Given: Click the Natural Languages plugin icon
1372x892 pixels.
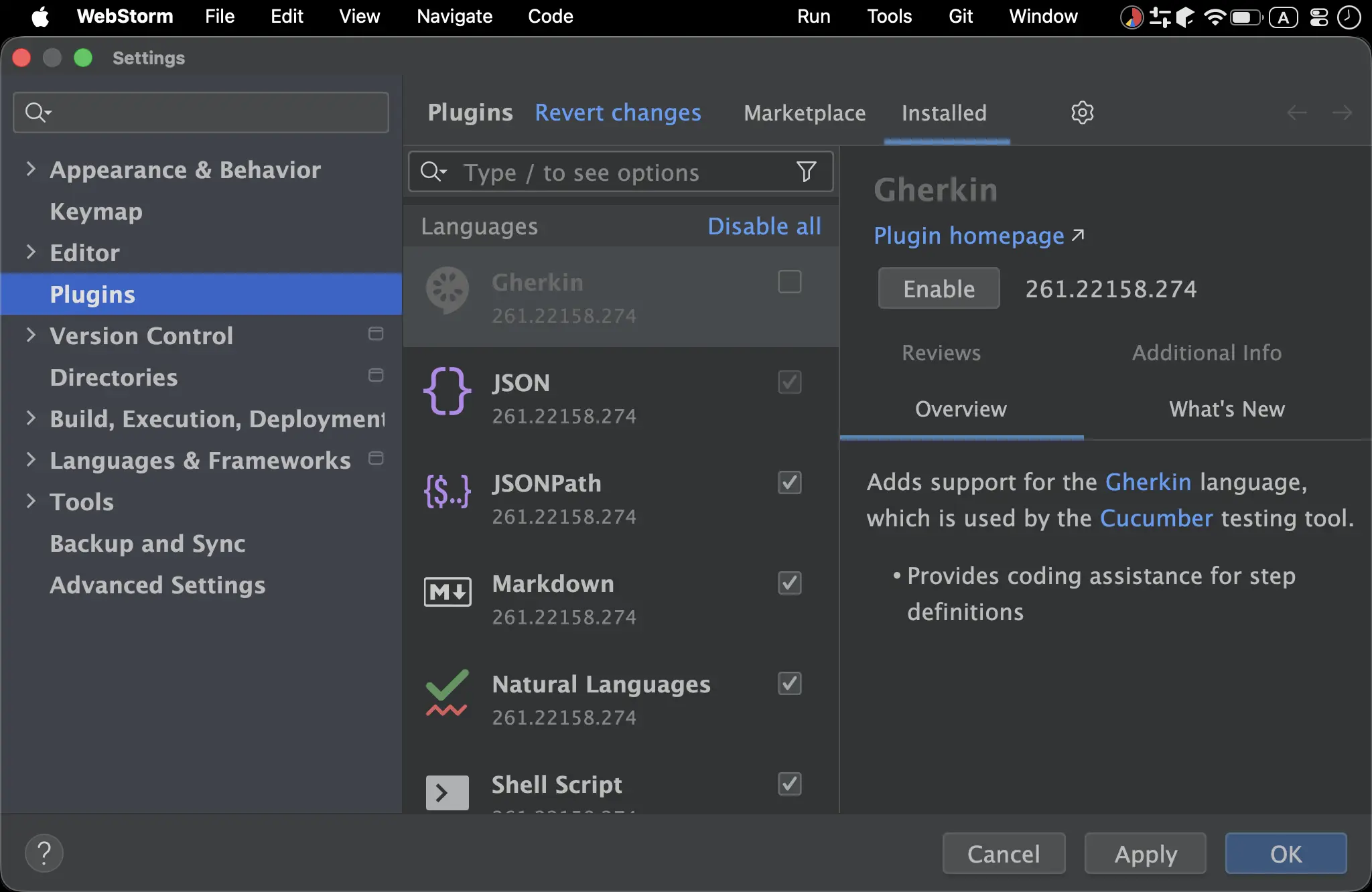Looking at the screenshot, I should [x=447, y=693].
